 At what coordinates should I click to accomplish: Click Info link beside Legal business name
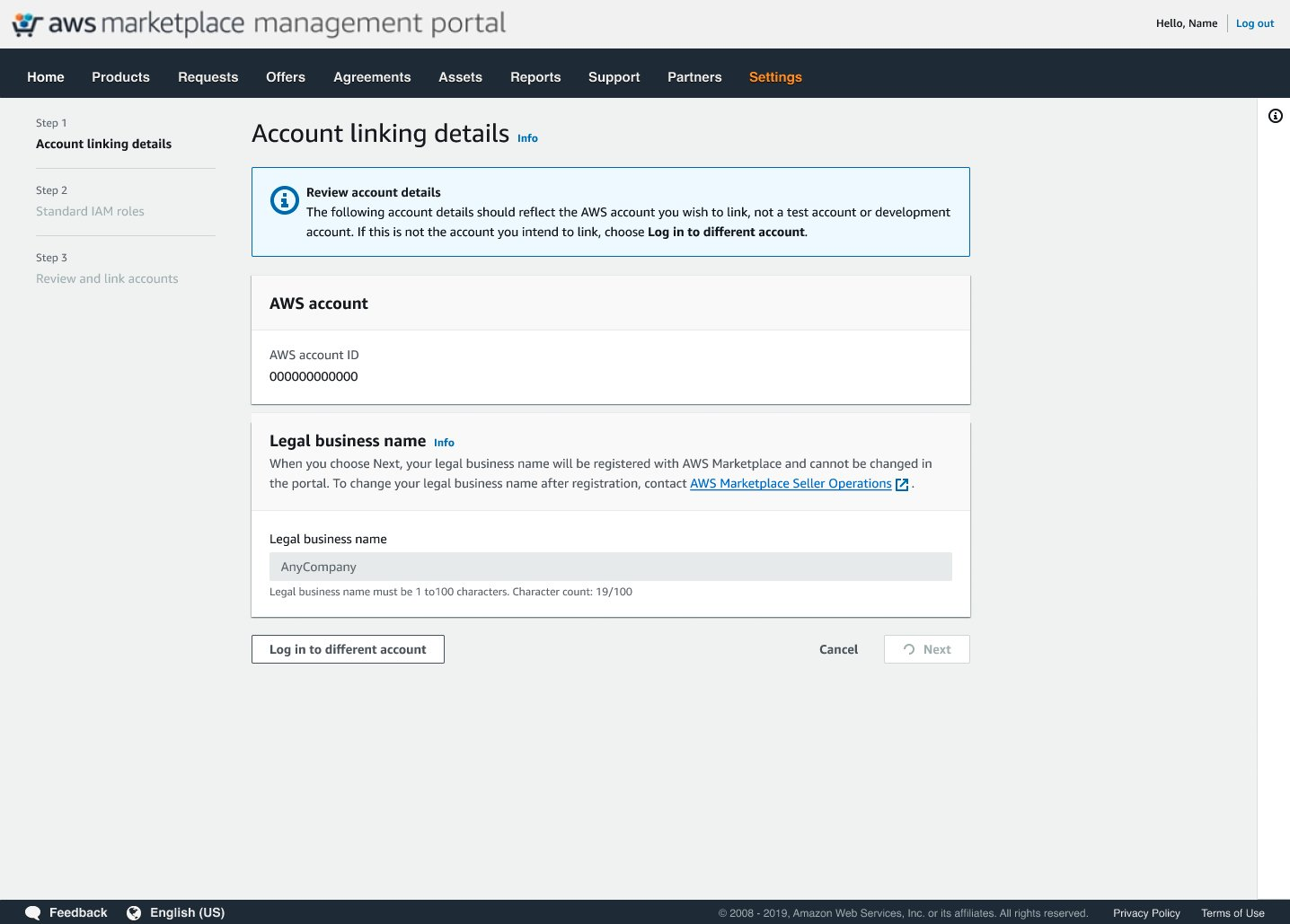click(444, 443)
